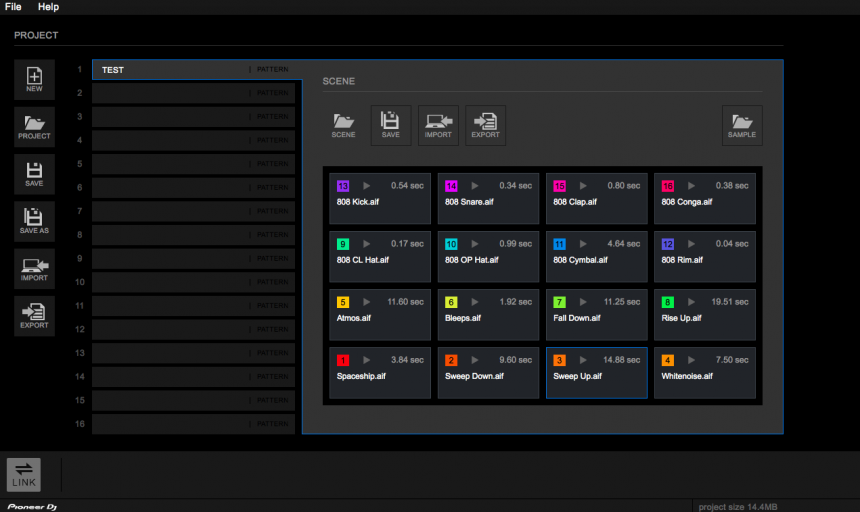Preview play Whitenoise.aif sample
The image size is (860, 512).
point(691,360)
